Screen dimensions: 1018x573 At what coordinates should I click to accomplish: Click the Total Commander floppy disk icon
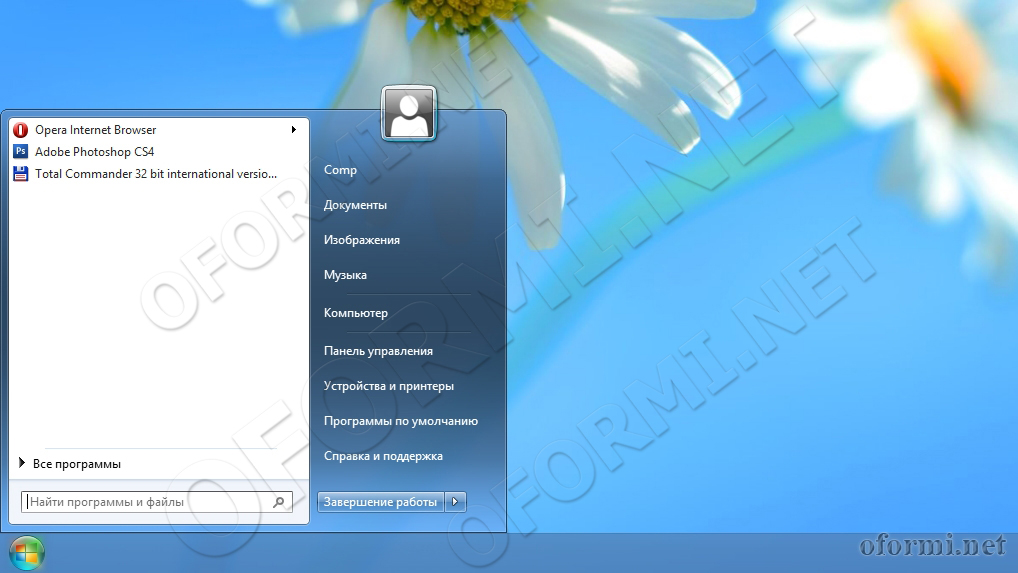[21, 174]
